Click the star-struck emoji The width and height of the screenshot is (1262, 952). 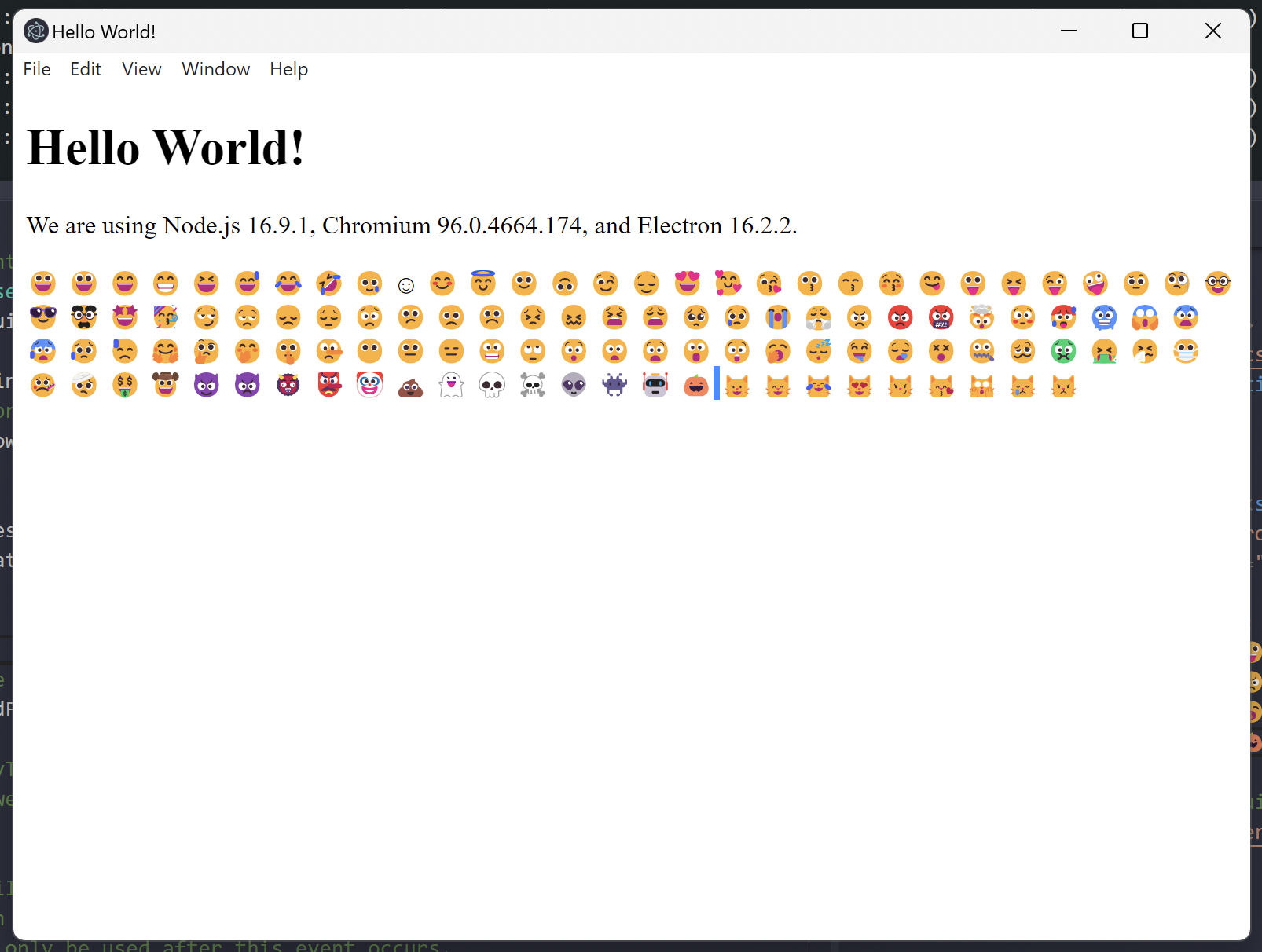pos(125,317)
